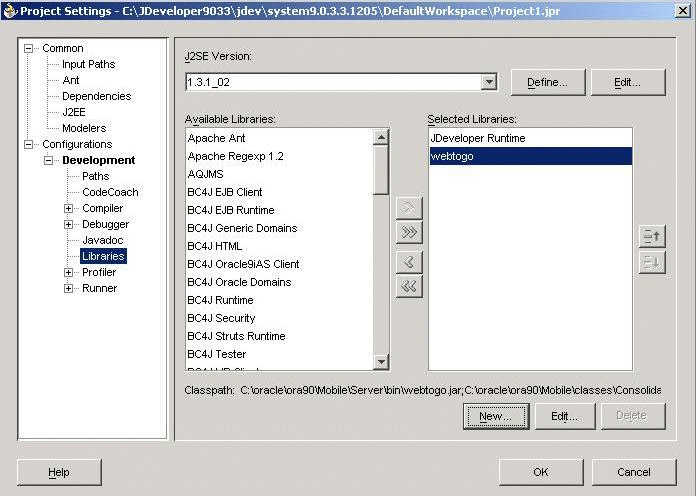Open the J2SE Version dropdown
This screenshot has width=697, height=496.
489,82
